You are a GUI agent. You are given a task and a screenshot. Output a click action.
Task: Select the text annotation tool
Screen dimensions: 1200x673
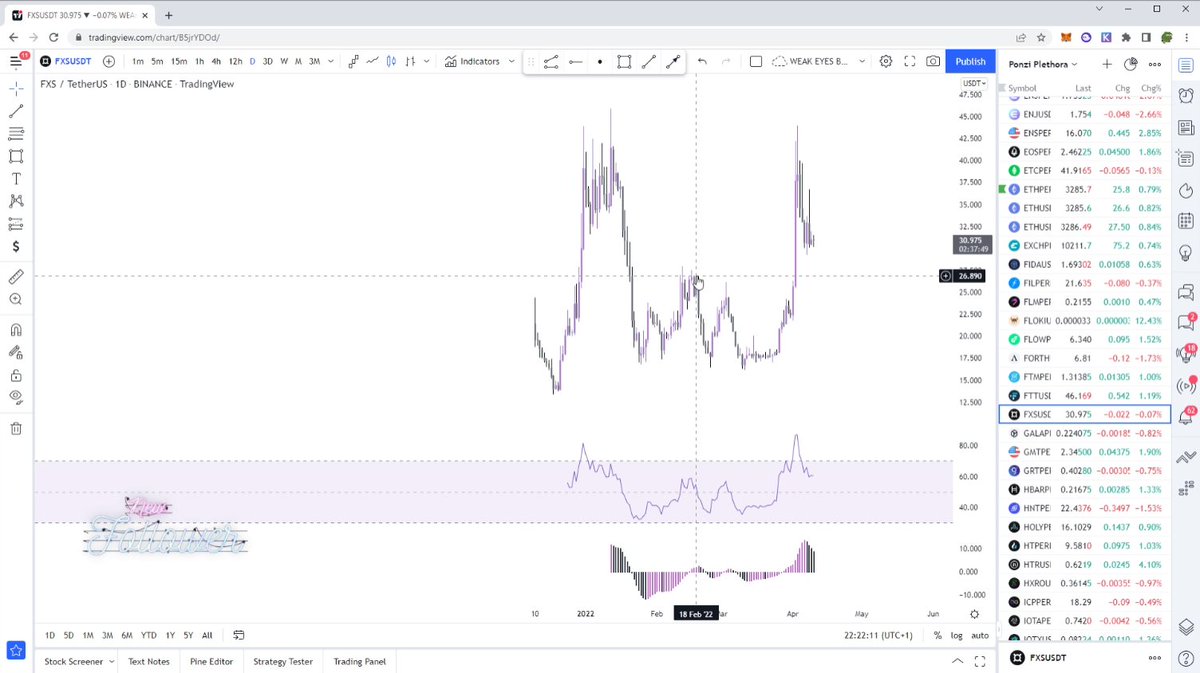(16, 179)
